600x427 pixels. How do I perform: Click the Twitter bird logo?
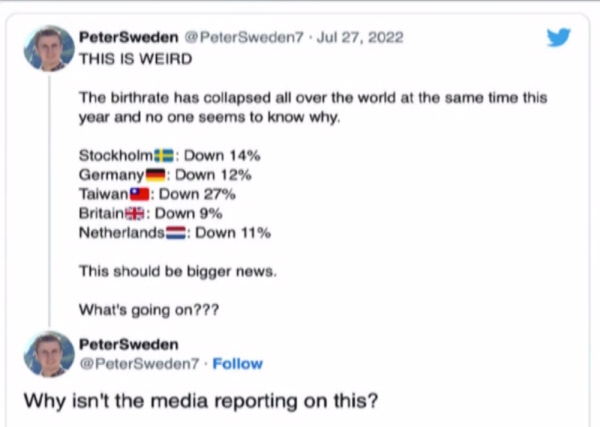557,38
